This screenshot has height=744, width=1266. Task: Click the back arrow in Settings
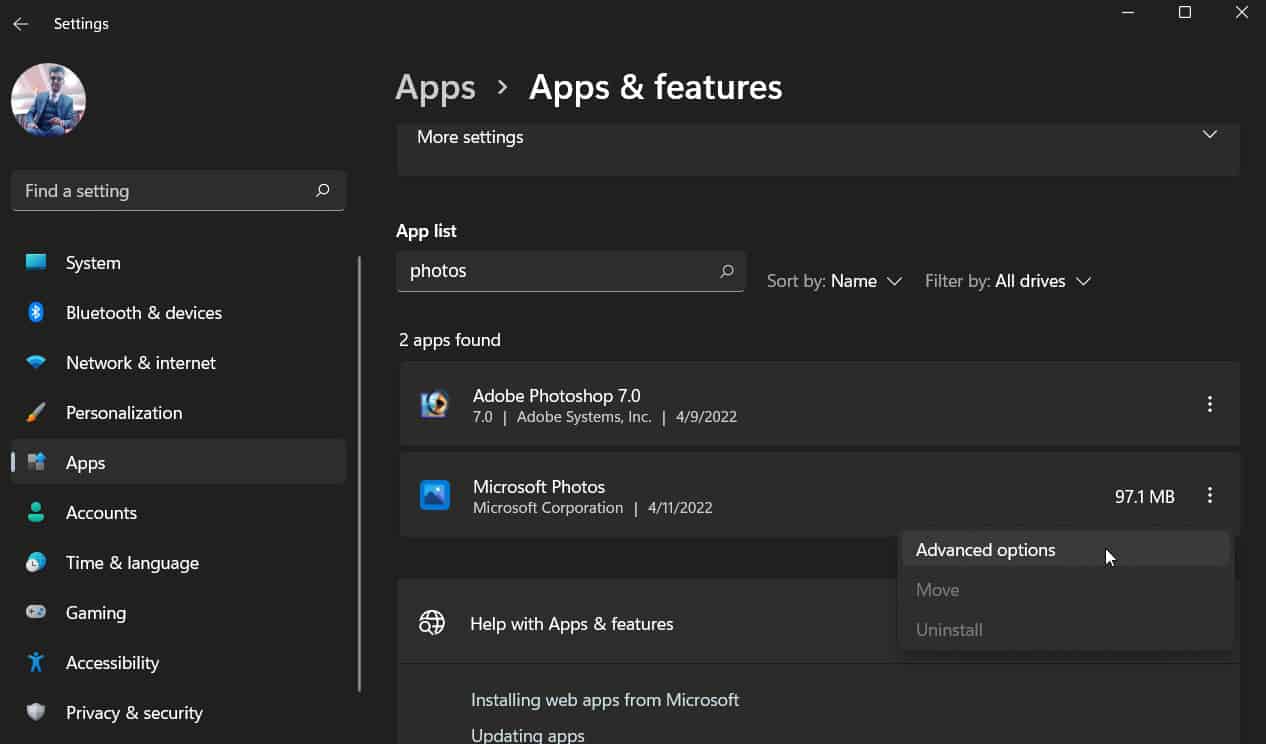coord(20,24)
